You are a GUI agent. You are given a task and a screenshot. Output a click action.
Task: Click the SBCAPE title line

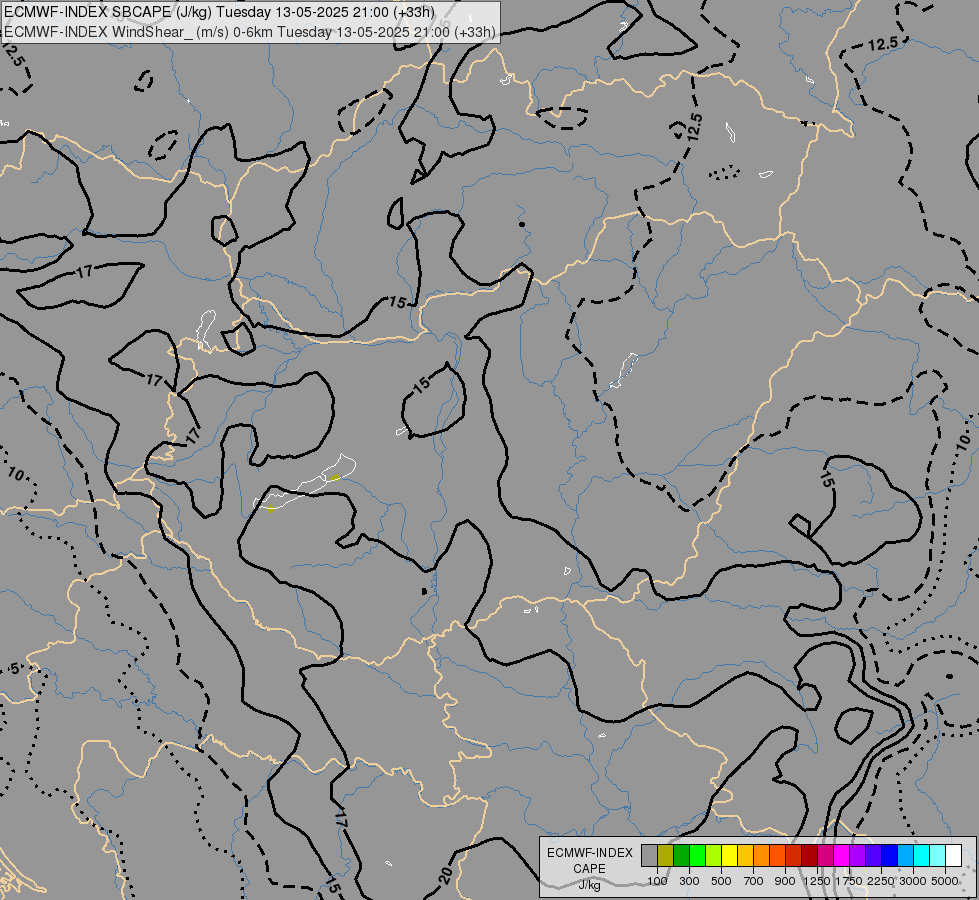pos(219,12)
